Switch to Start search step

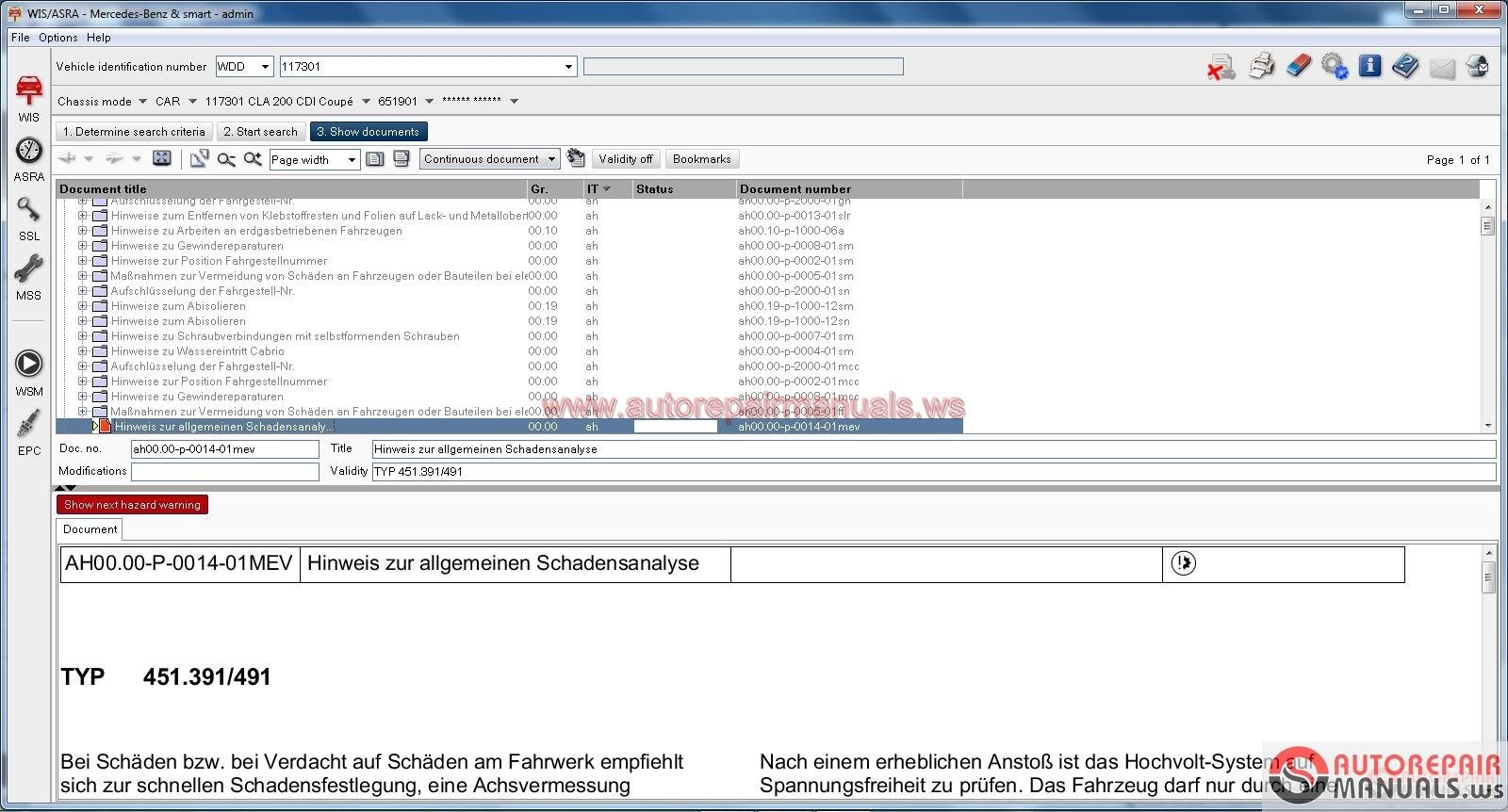tap(260, 132)
